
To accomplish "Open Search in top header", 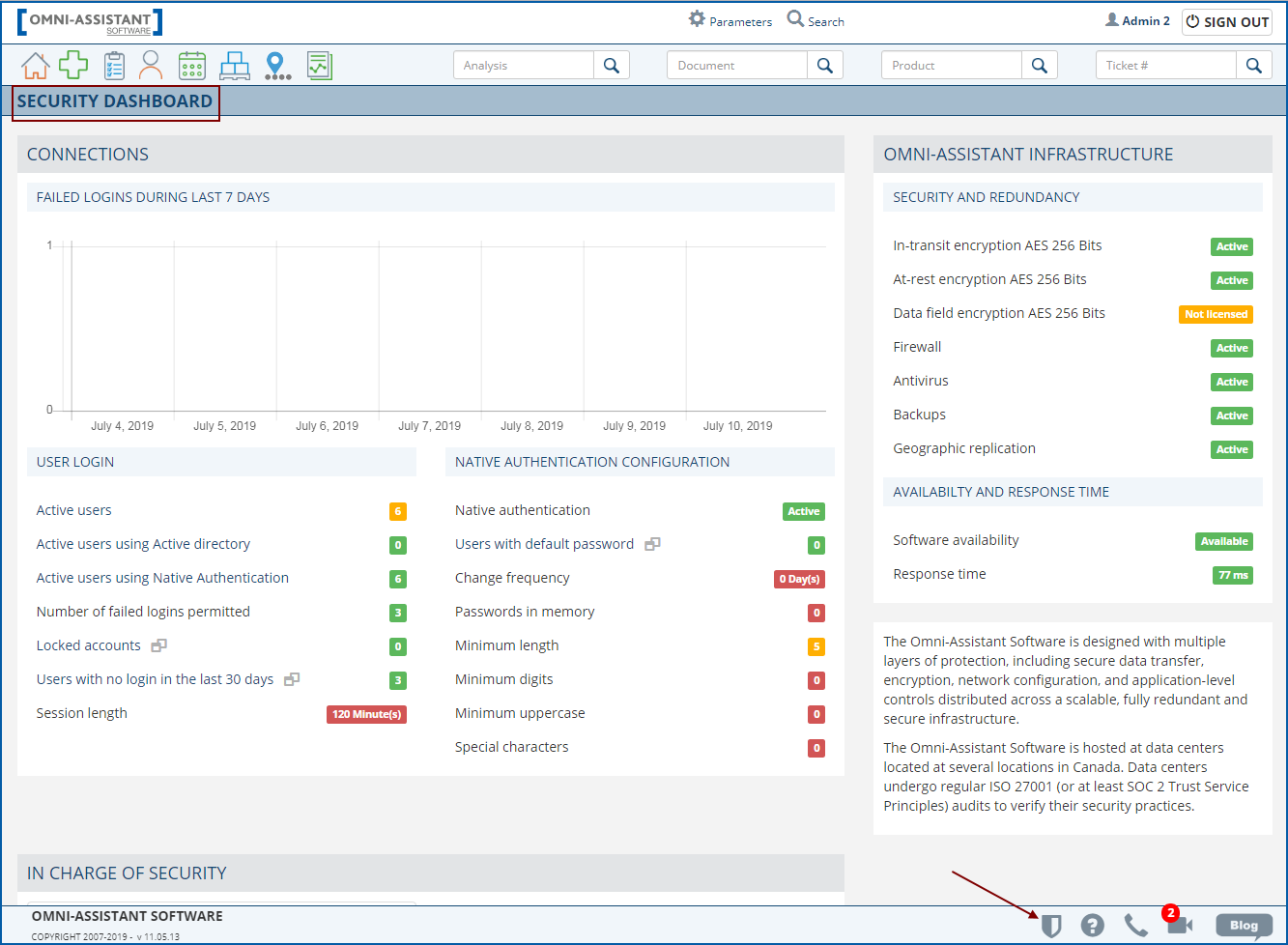I will [816, 20].
